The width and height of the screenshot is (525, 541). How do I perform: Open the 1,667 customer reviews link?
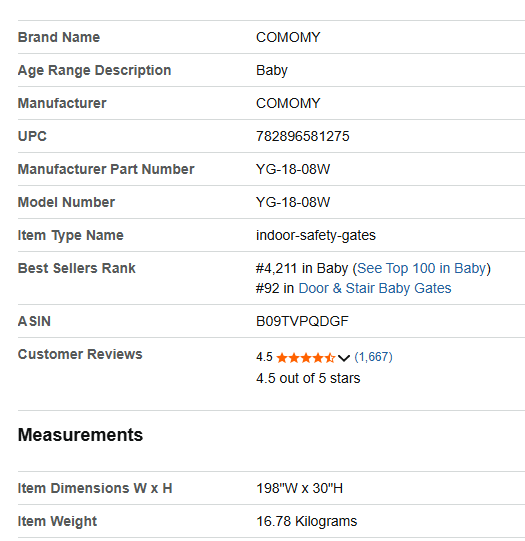click(x=373, y=357)
